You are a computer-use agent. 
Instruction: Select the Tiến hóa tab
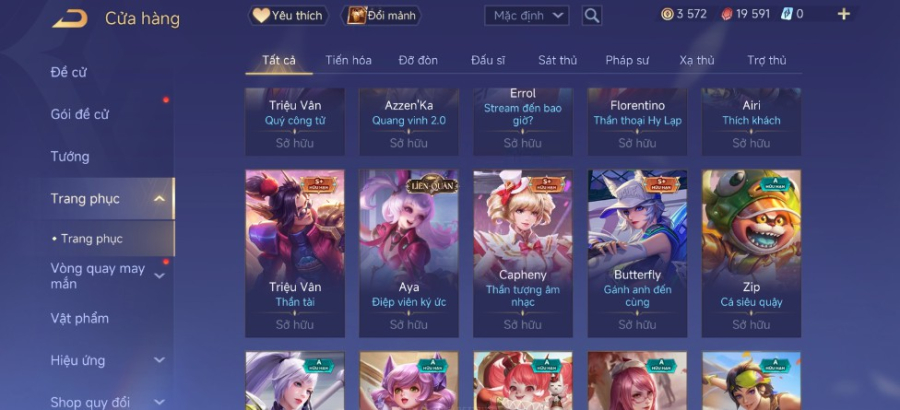tap(348, 60)
